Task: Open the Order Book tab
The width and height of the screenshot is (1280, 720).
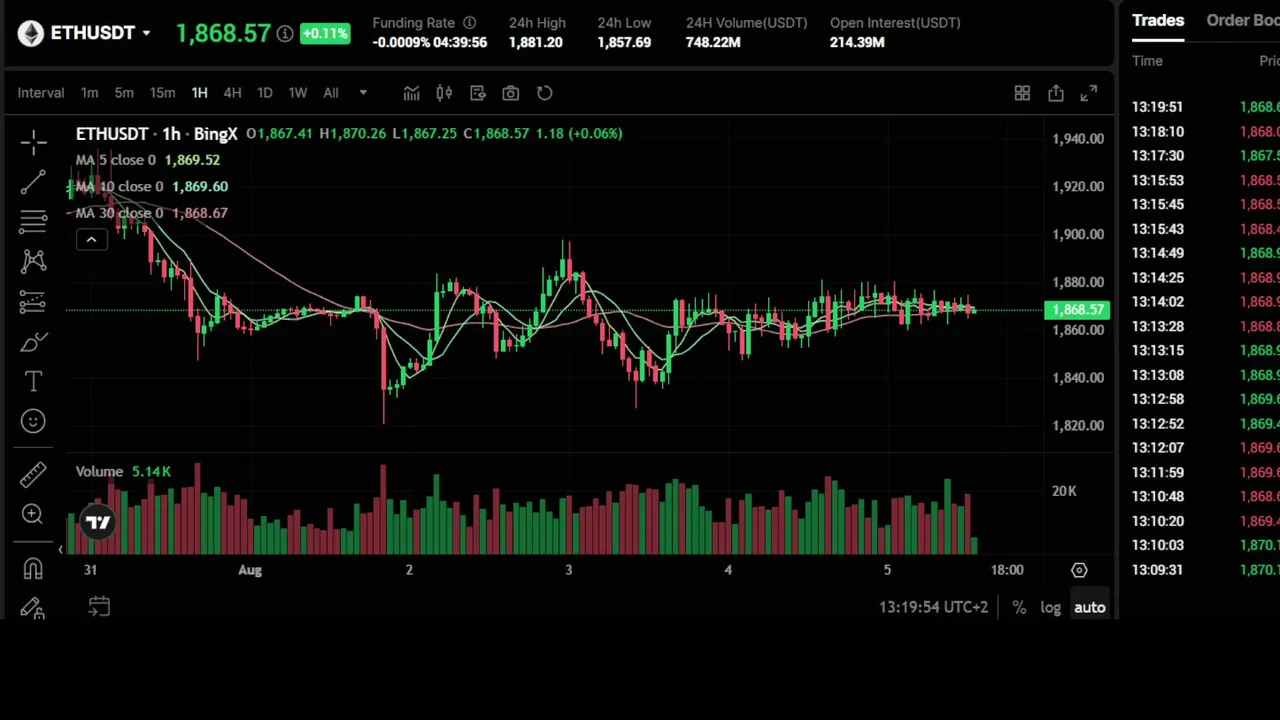Action: point(1243,20)
